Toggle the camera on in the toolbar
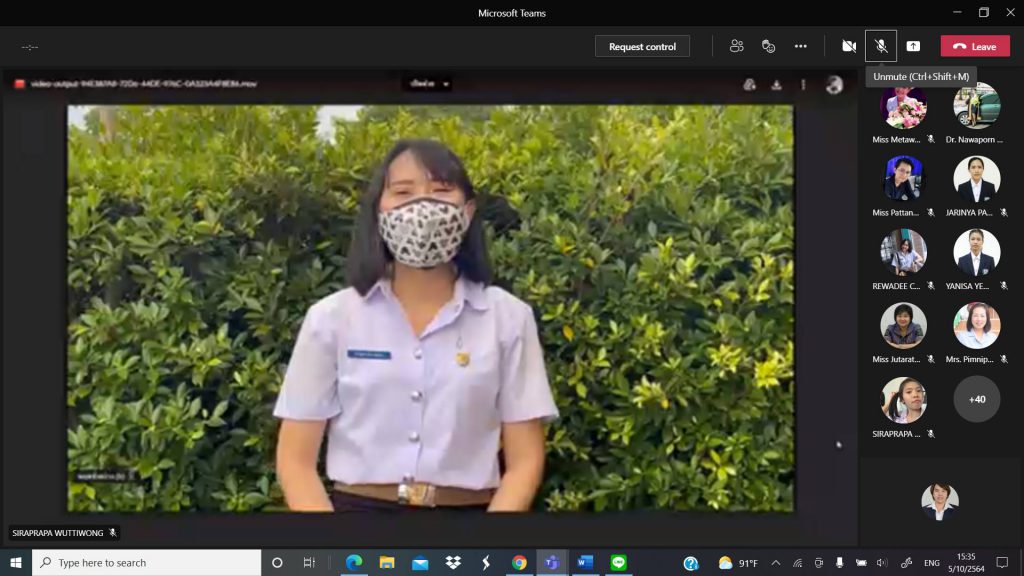Screen dimensions: 1024x576 click(x=849, y=46)
